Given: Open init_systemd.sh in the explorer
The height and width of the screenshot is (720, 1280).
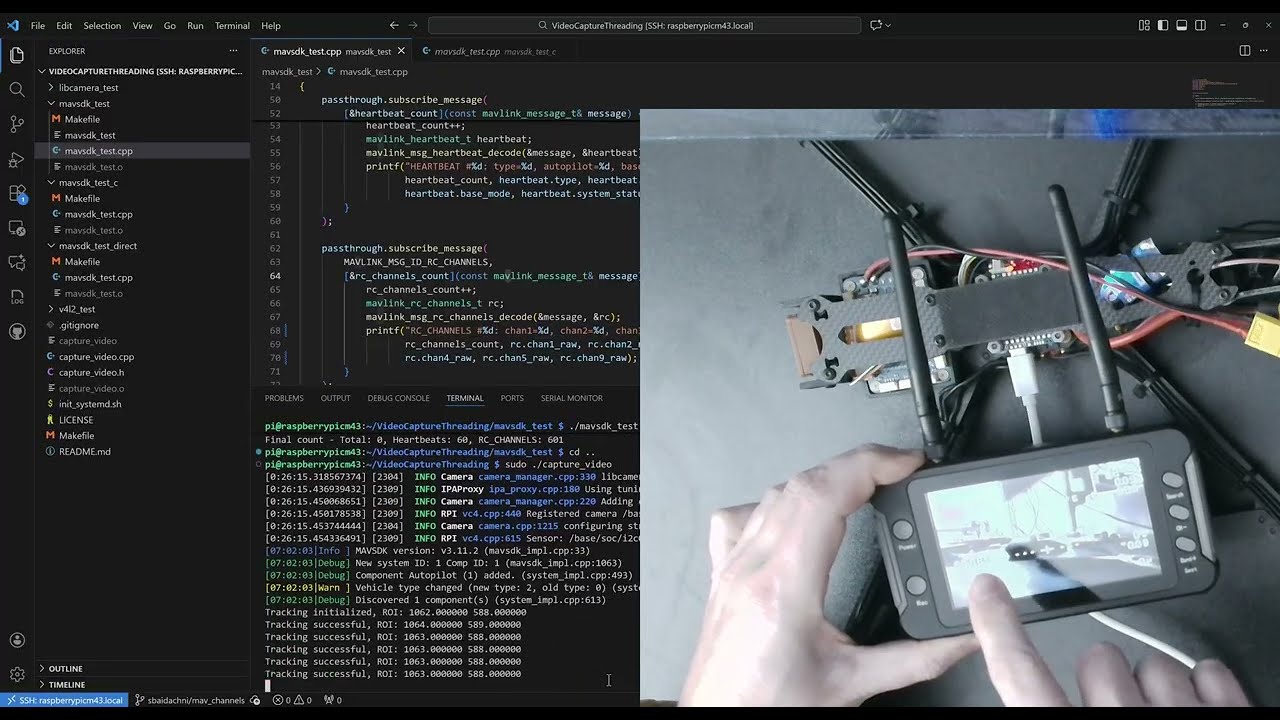Looking at the screenshot, I should coord(90,404).
